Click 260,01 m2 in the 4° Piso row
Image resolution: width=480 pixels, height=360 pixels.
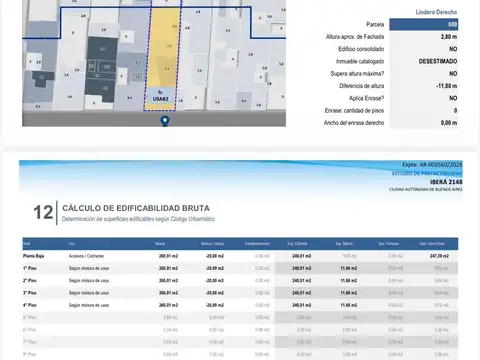tap(168, 305)
